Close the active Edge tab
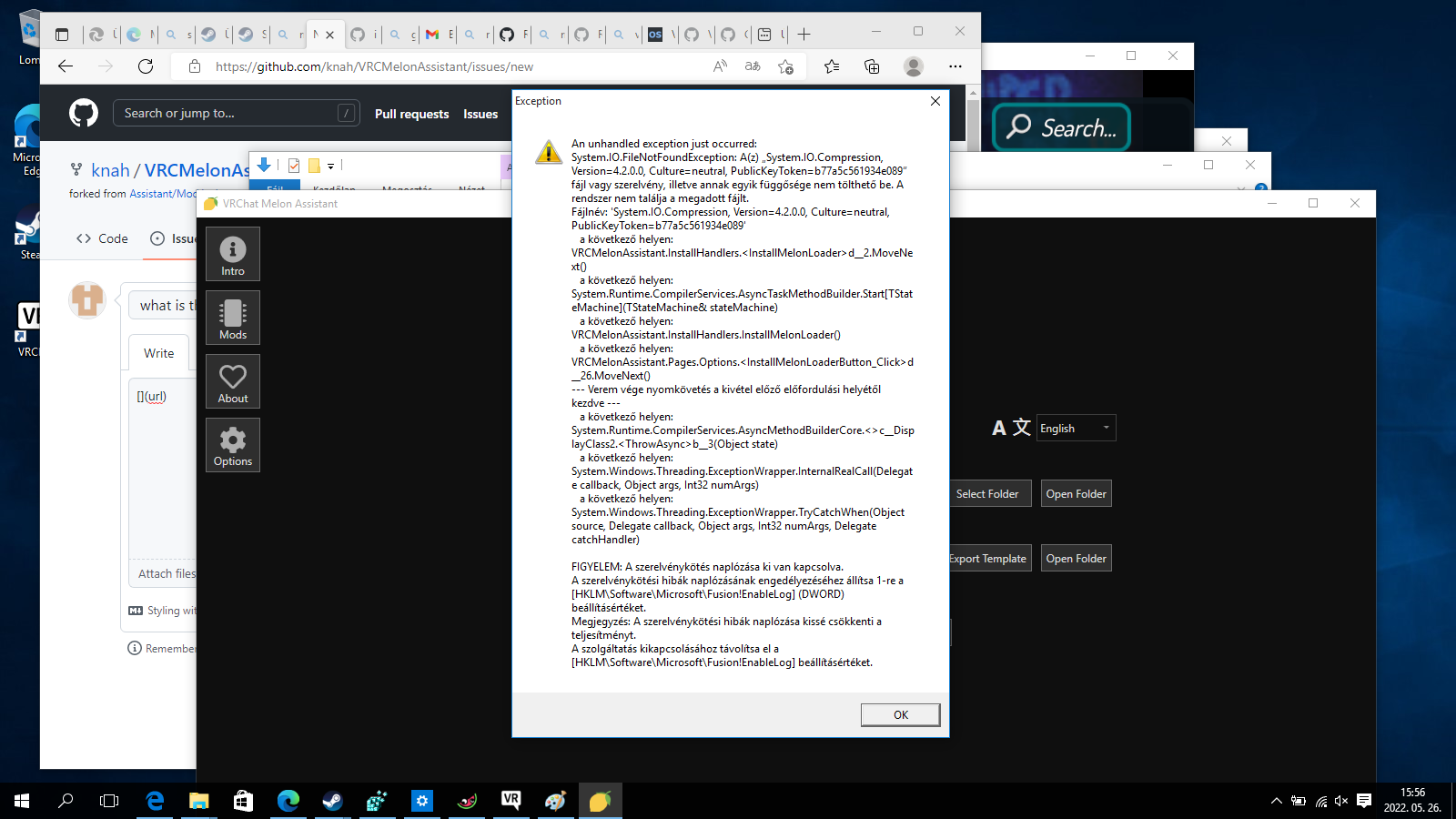This screenshot has width=1456, height=819. click(329, 35)
